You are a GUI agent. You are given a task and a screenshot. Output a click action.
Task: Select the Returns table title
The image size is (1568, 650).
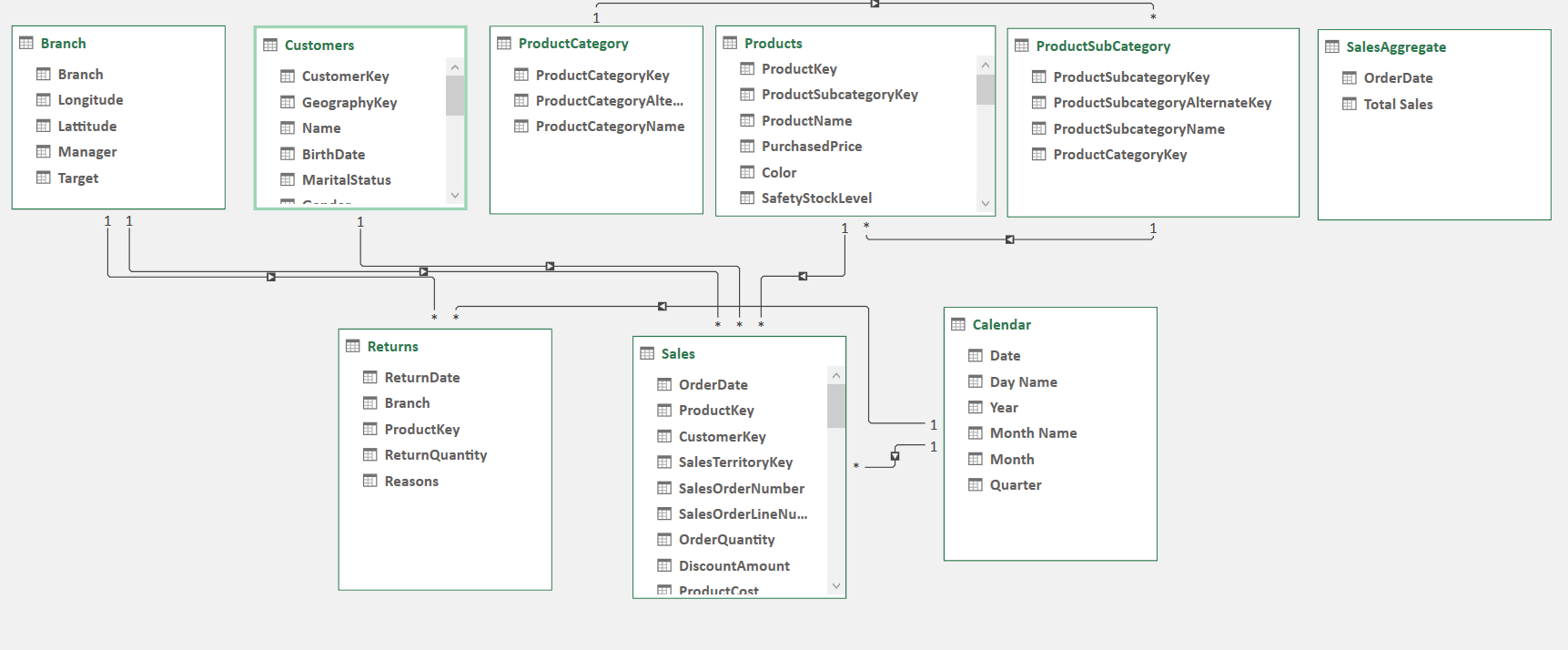[392, 346]
